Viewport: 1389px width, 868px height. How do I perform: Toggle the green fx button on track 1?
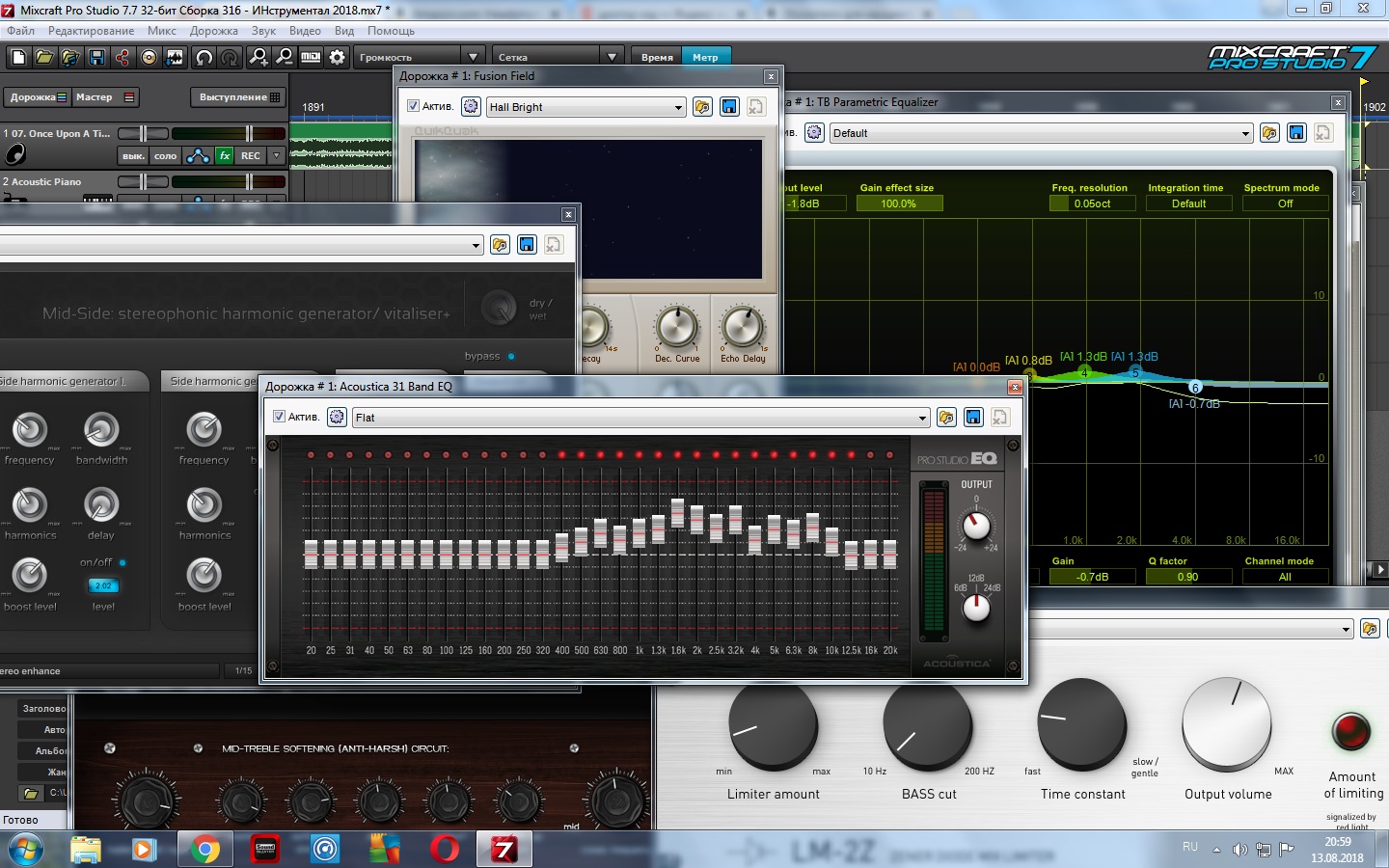point(225,155)
